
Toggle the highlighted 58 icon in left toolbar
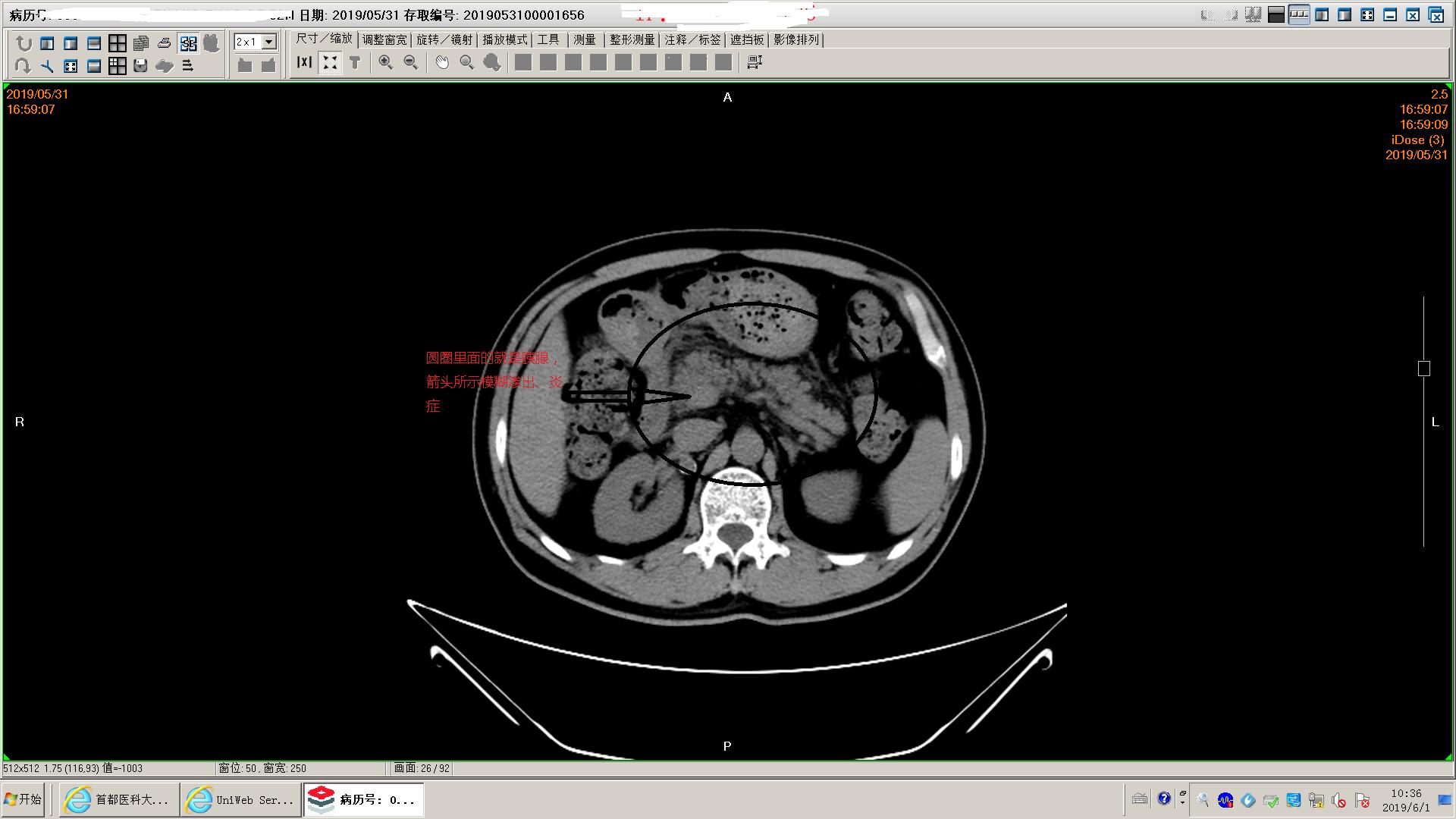tap(188, 43)
